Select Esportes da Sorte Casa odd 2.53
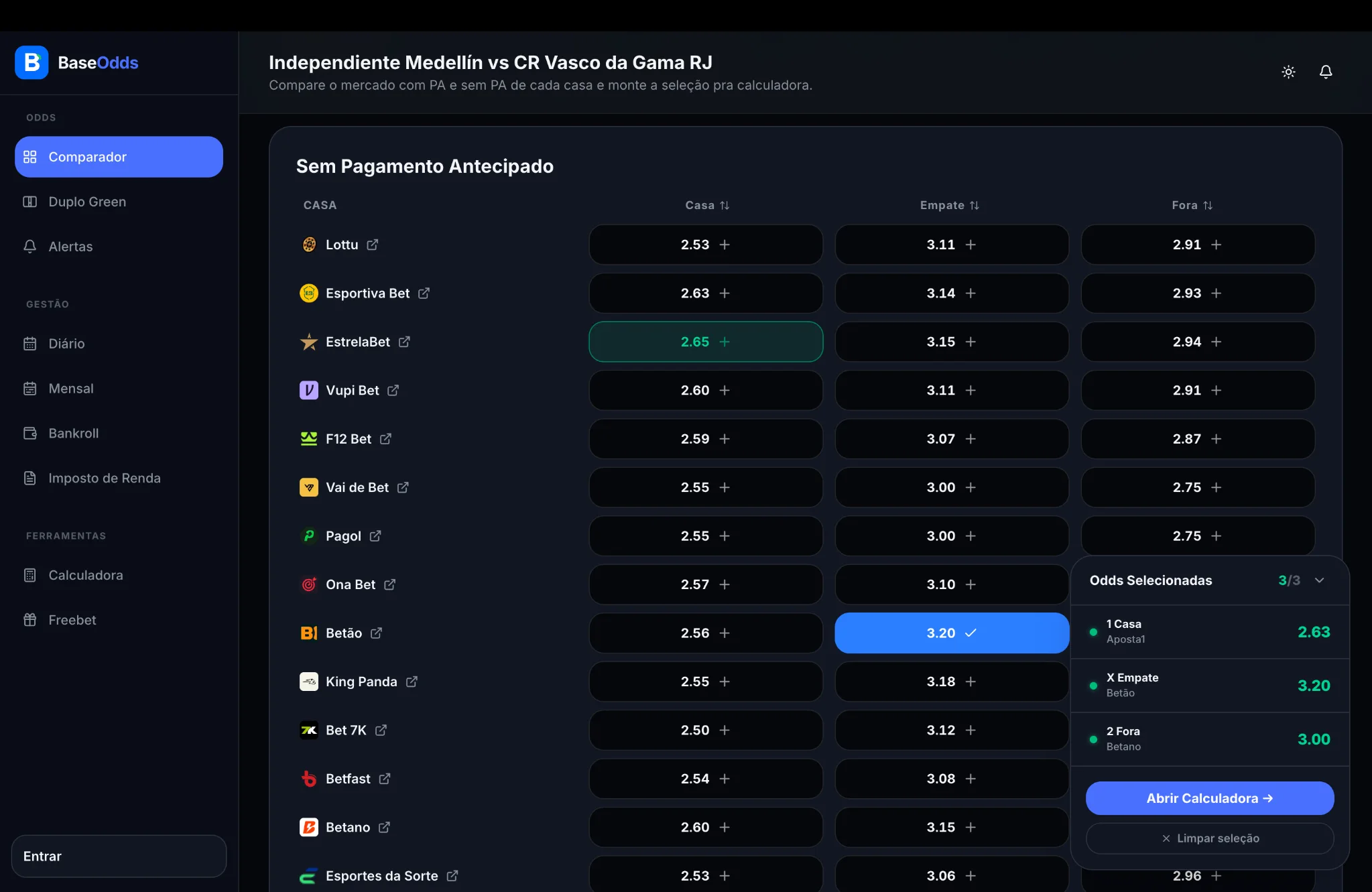This screenshot has height=892, width=1372. [706, 875]
